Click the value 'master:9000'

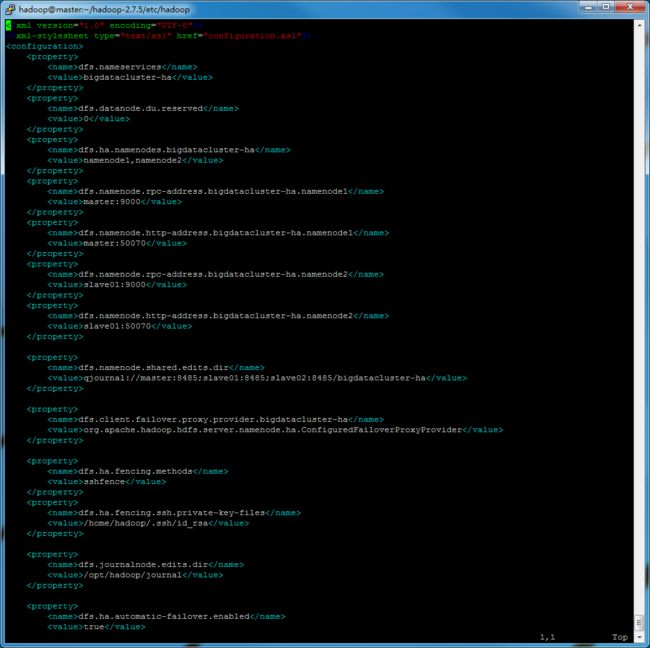click(x=112, y=201)
